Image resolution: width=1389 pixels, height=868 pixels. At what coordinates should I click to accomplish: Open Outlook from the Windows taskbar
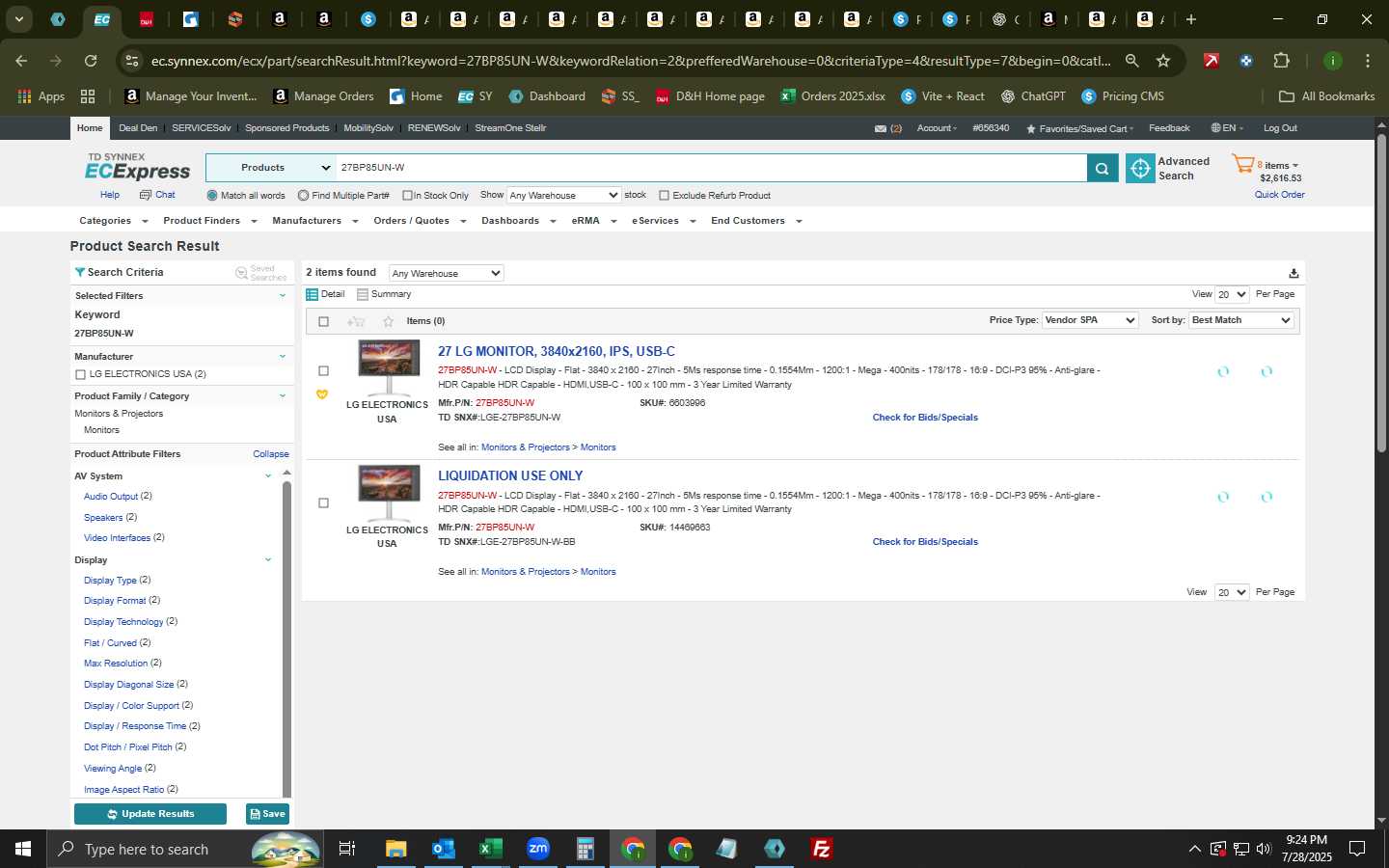point(443,849)
